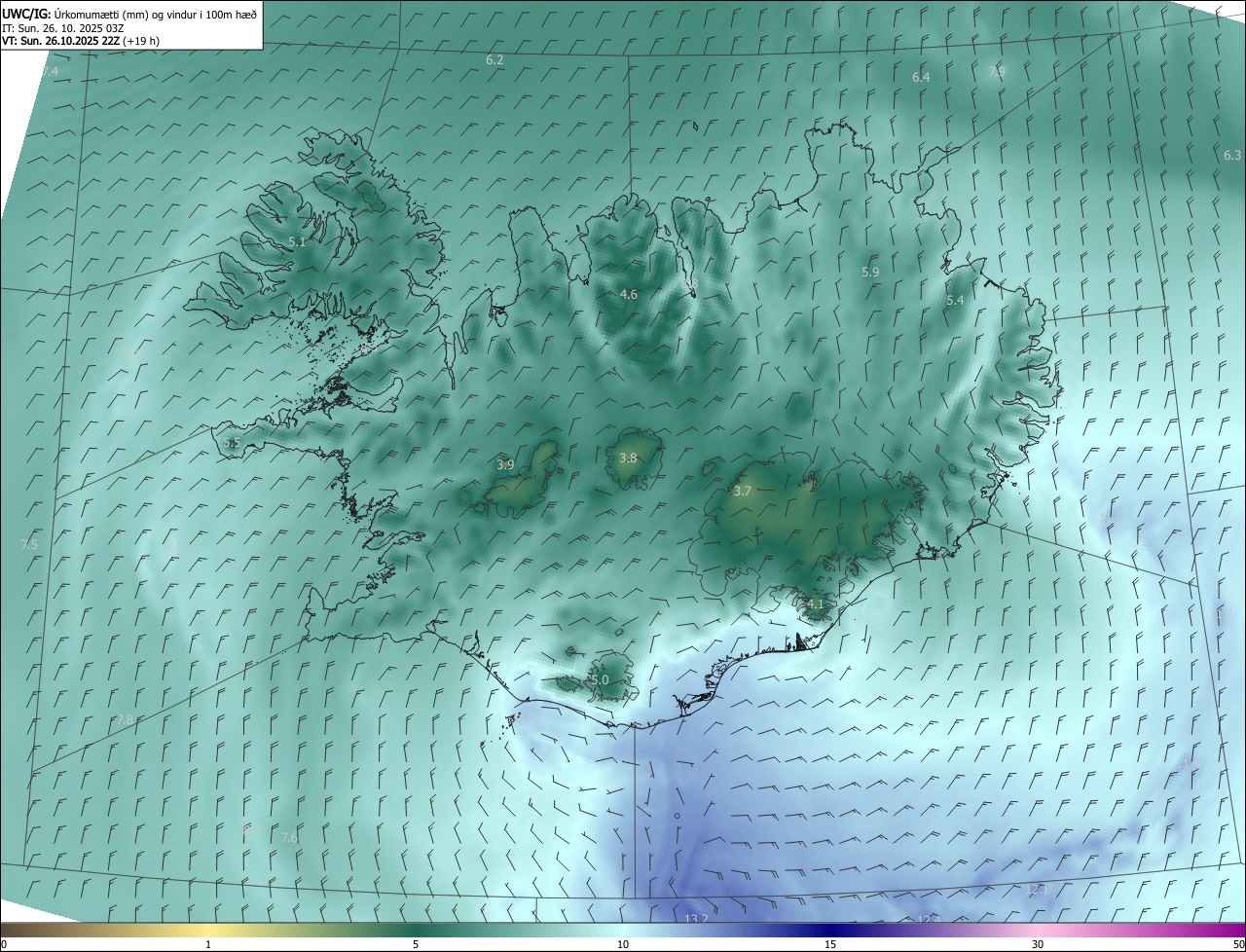The height and width of the screenshot is (952, 1246).
Task: Click the 5.0 value on the southern glacier
Action: click(600, 680)
